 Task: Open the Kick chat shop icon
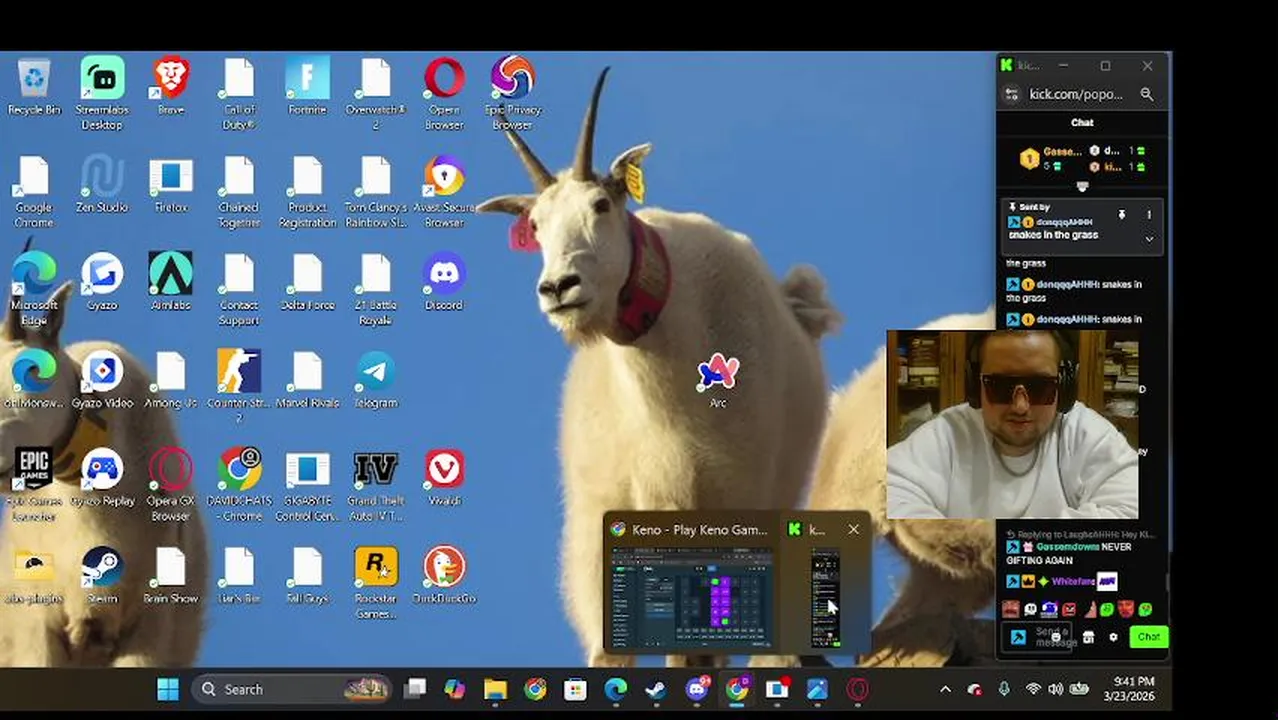click(1088, 637)
